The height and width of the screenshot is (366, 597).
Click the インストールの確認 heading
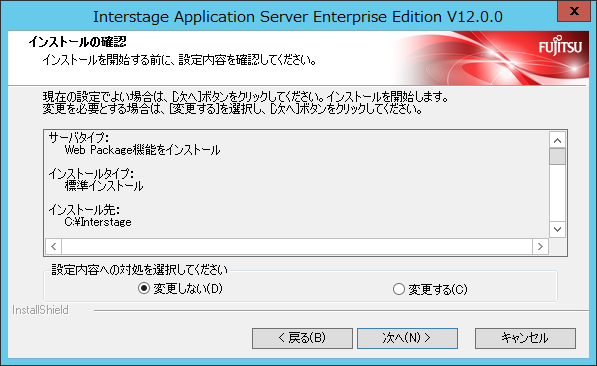coord(77,42)
